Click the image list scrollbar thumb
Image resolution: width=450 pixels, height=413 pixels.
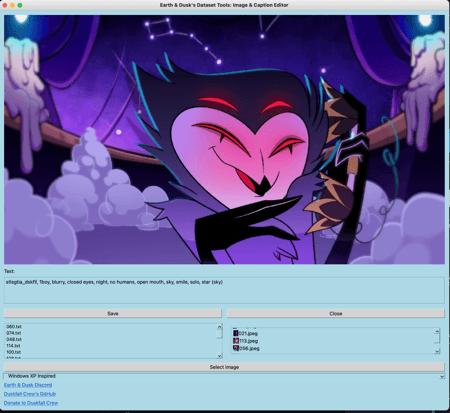[437, 338]
